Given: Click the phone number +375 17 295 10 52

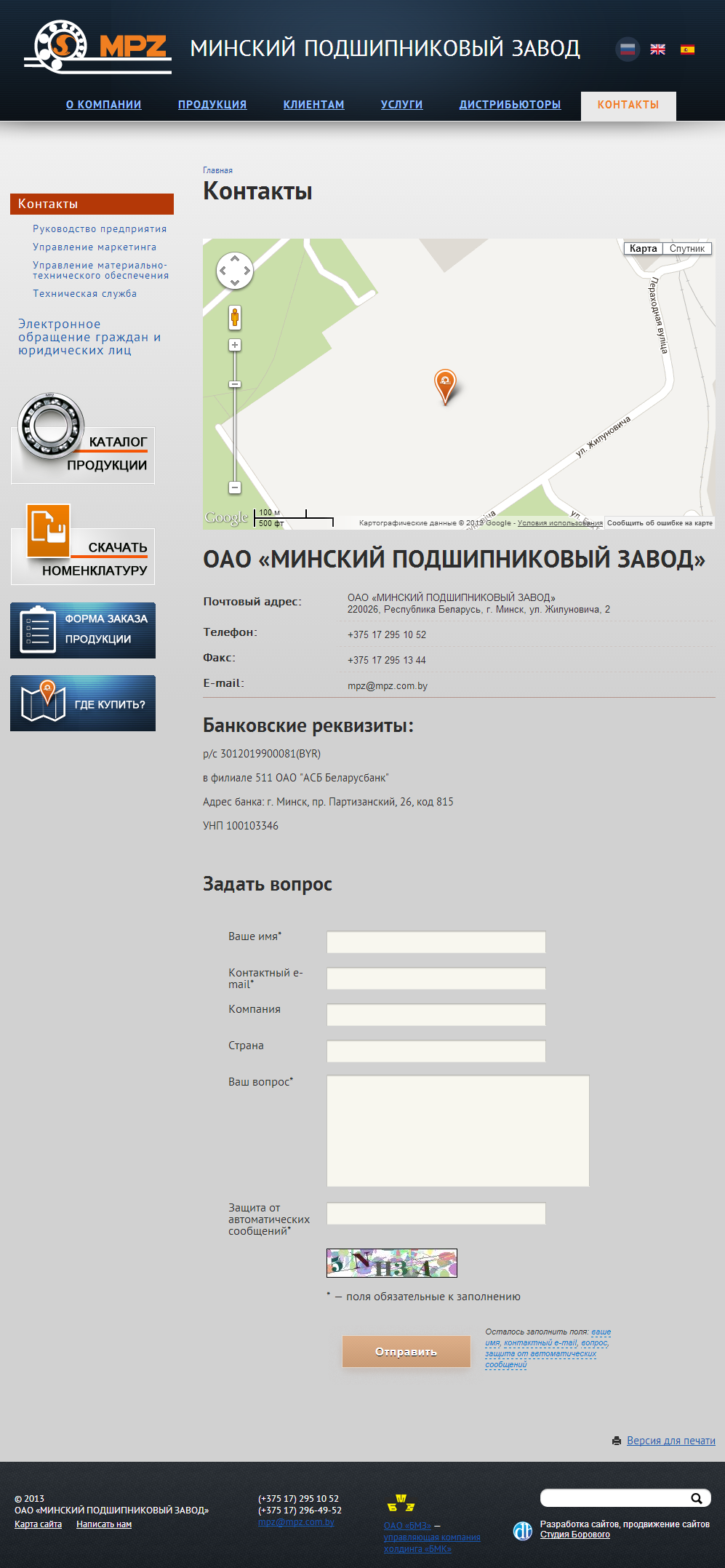Looking at the screenshot, I should tap(387, 635).
